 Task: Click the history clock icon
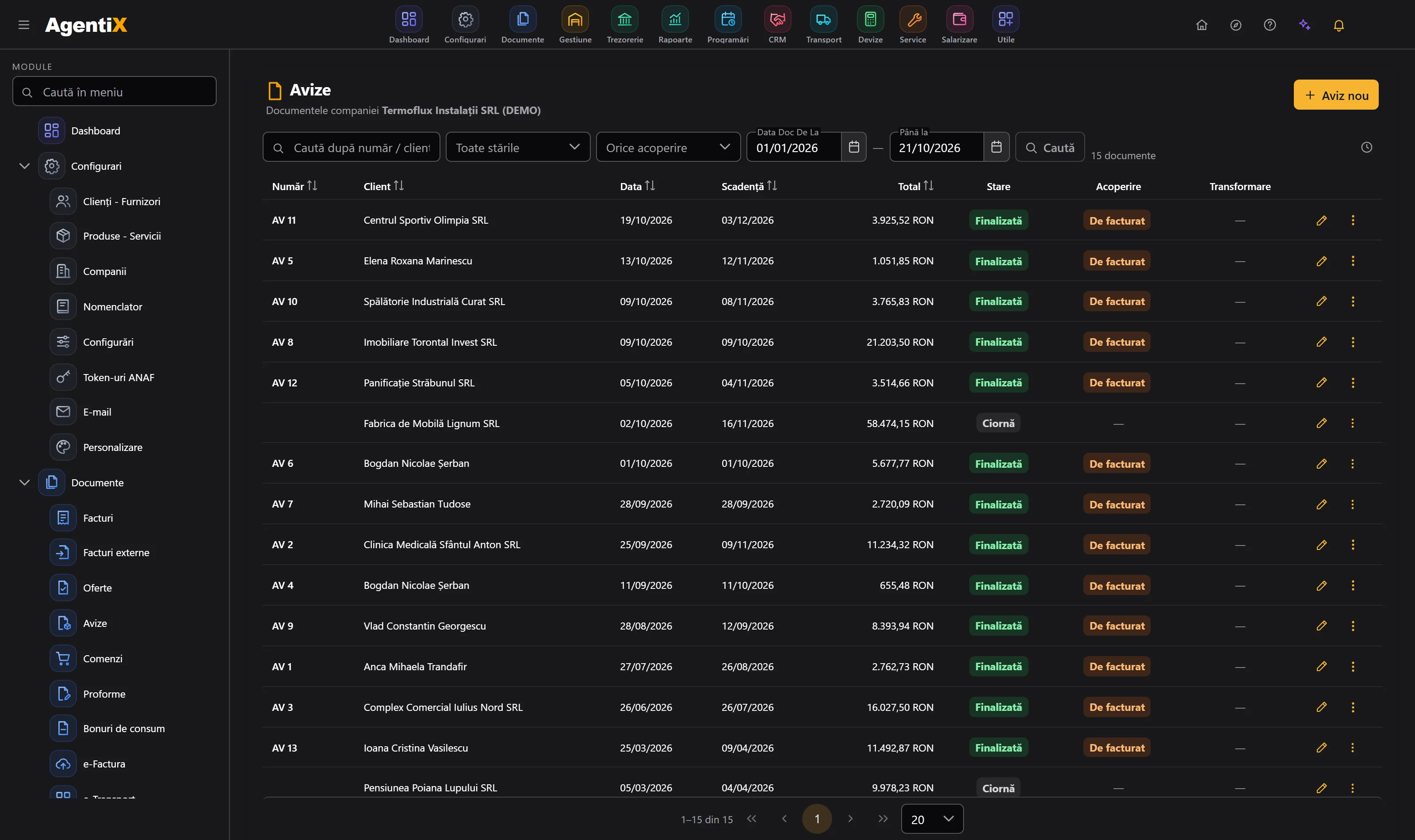coord(1366,147)
